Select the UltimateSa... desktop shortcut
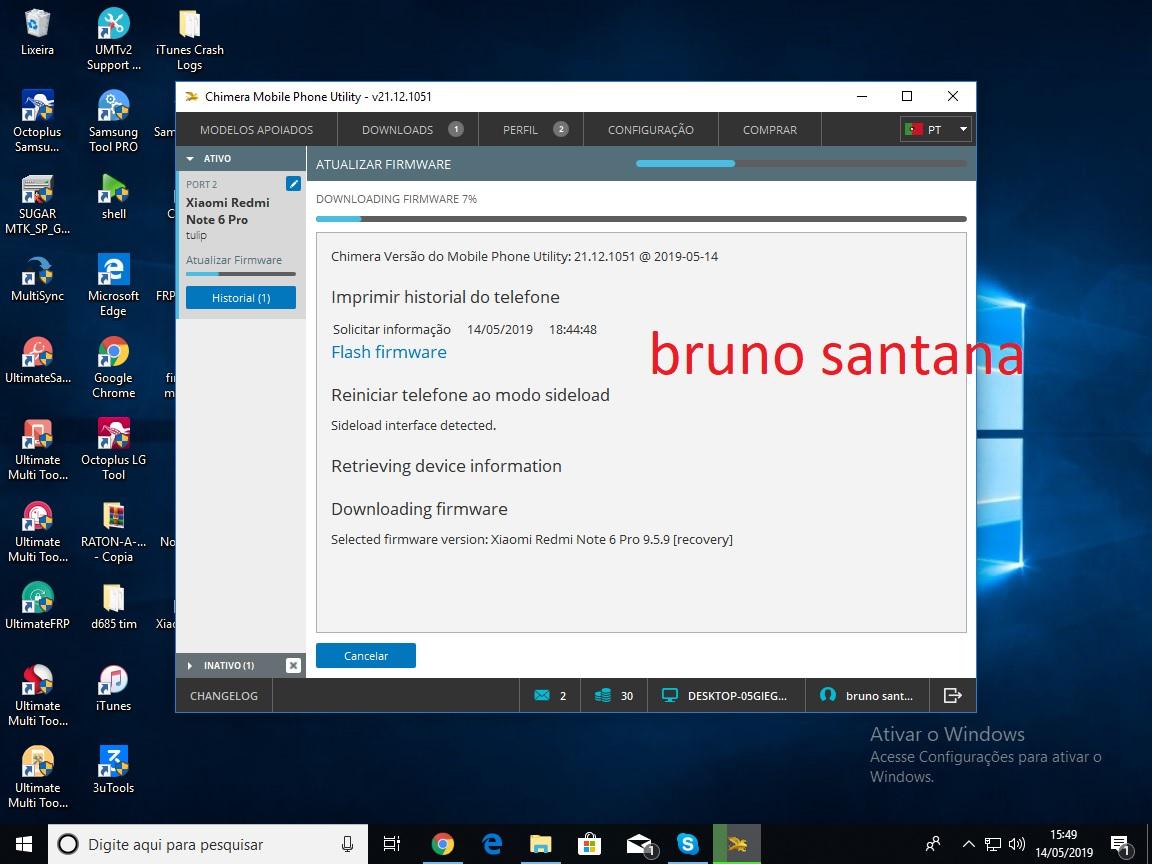 tap(37, 361)
